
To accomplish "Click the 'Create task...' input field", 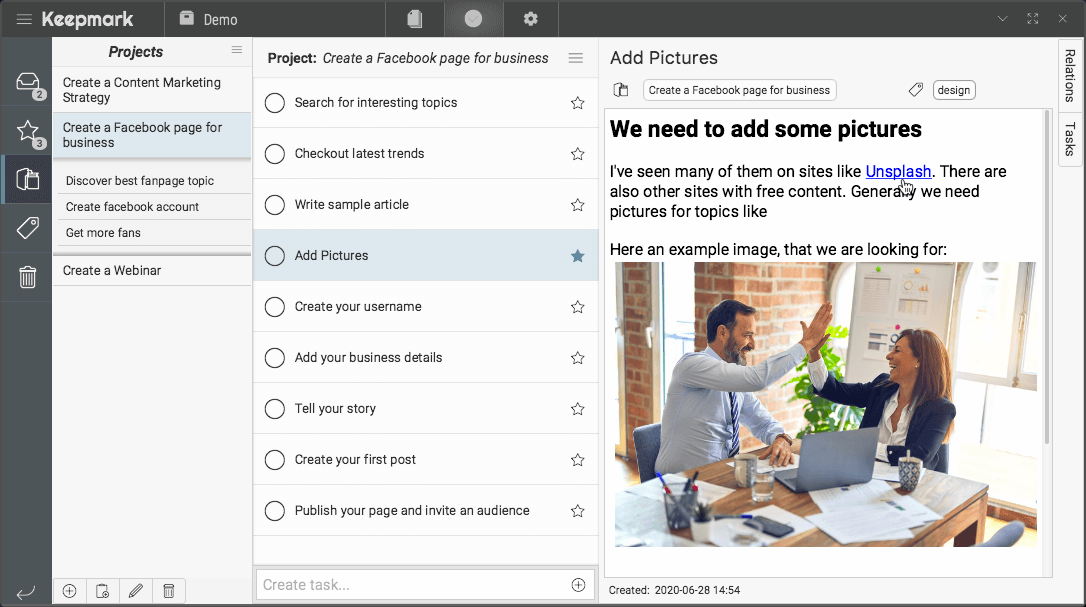I will [412, 585].
